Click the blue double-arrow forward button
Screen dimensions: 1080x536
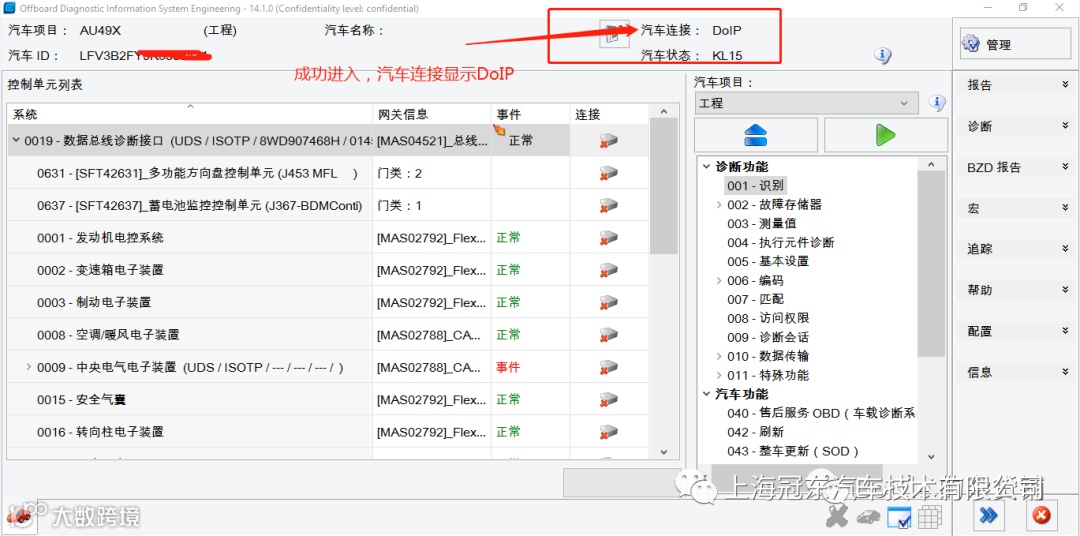click(x=990, y=515)
